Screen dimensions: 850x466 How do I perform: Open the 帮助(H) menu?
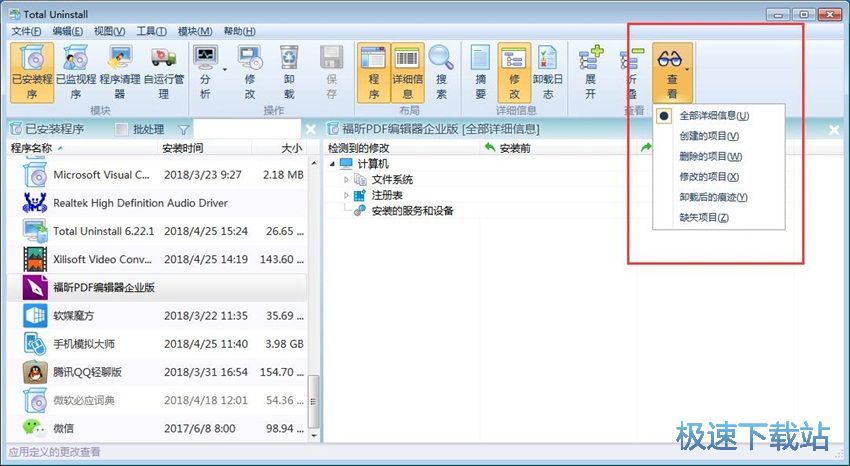tap(240, 31)
